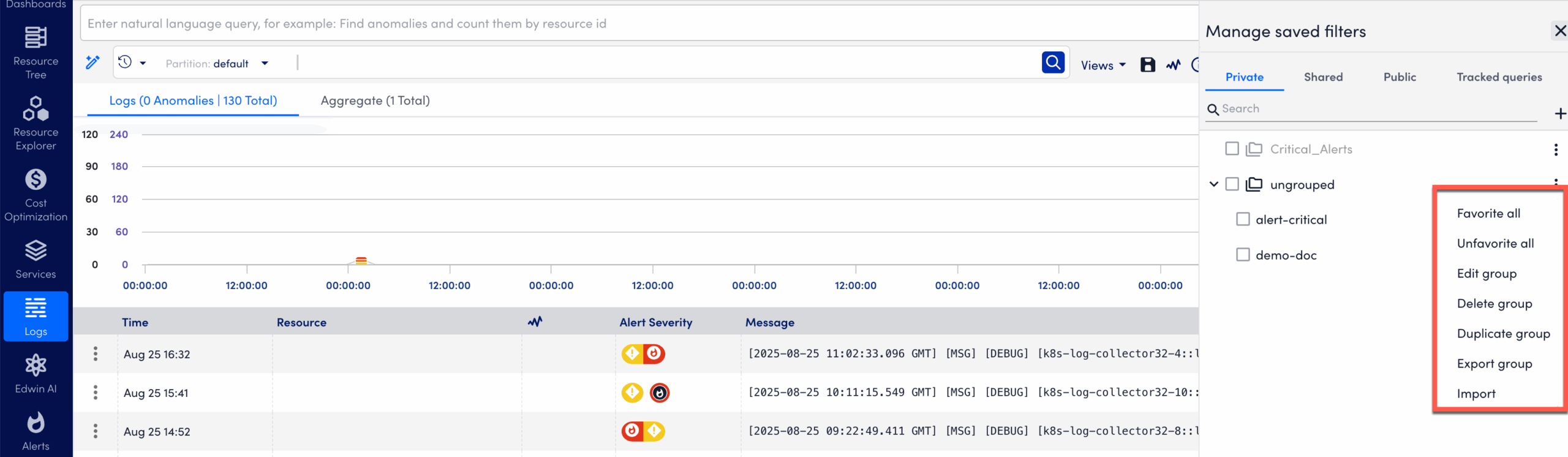The image size is (1568, 457).
Task: Open Services in sidebar
Action: click(x=36, y=260)
